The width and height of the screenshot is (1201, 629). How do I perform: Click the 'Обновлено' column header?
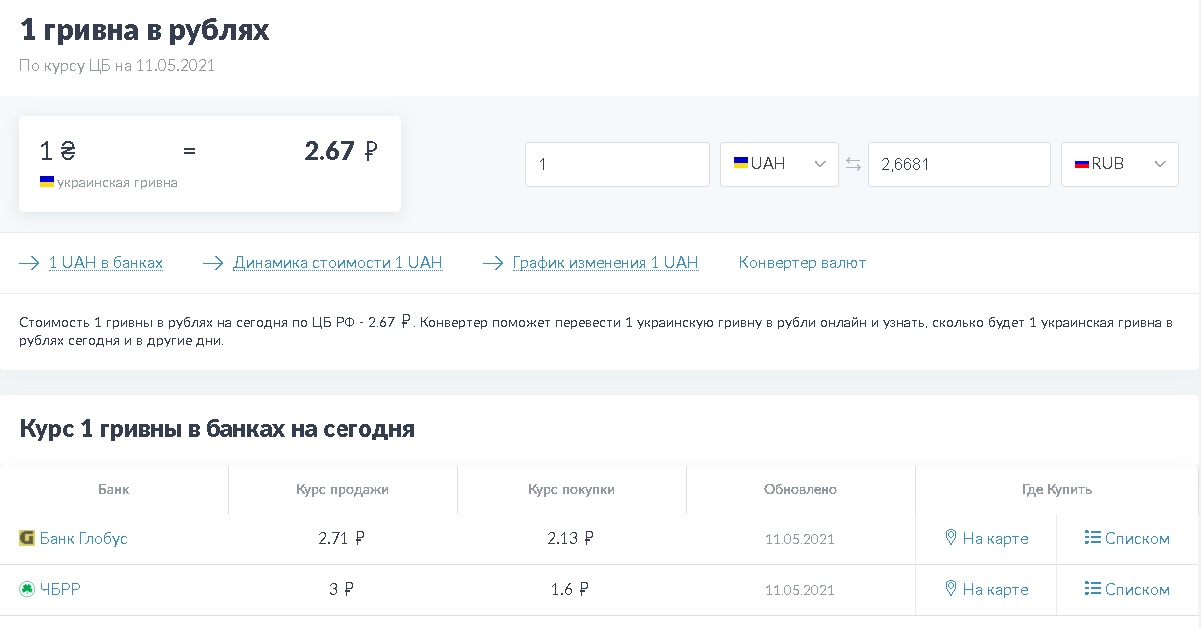pyautogui.click(x=800, y=490)
